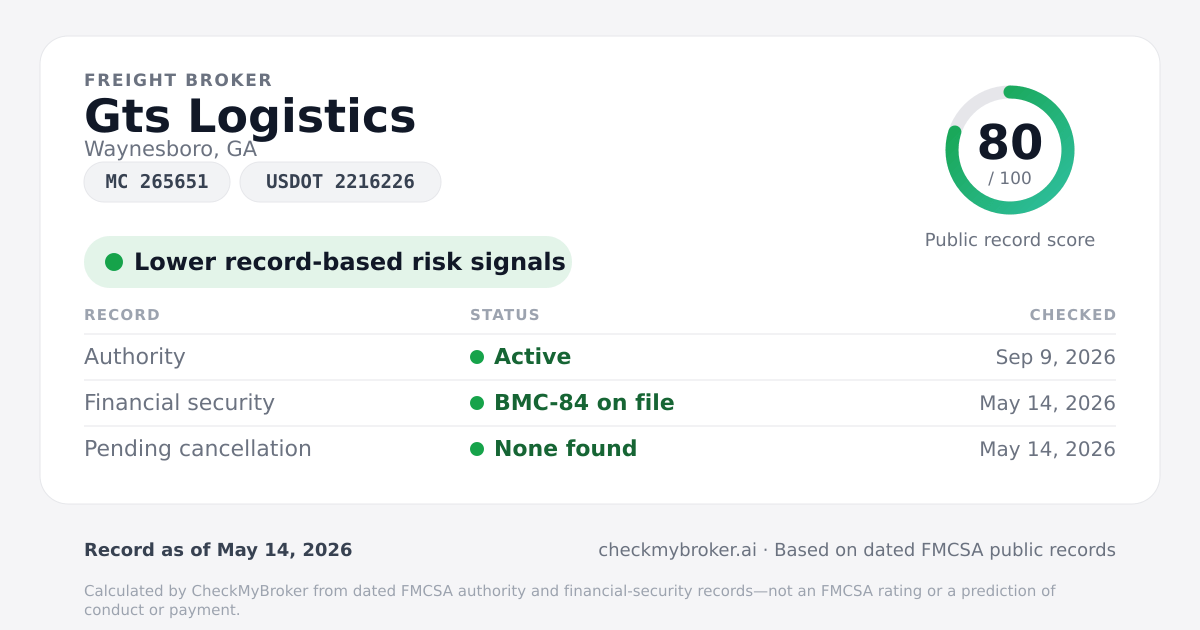Select the USDOT 2216226 badge

coord(340,182)
